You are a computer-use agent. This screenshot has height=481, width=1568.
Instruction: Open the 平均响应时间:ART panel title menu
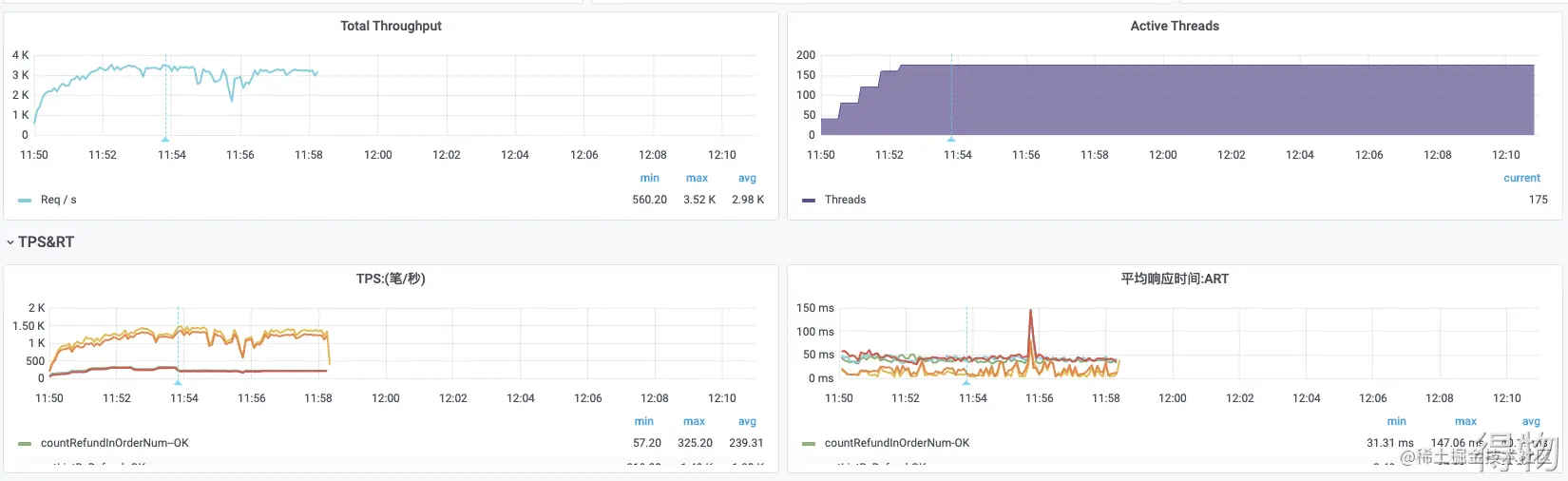1175,279
